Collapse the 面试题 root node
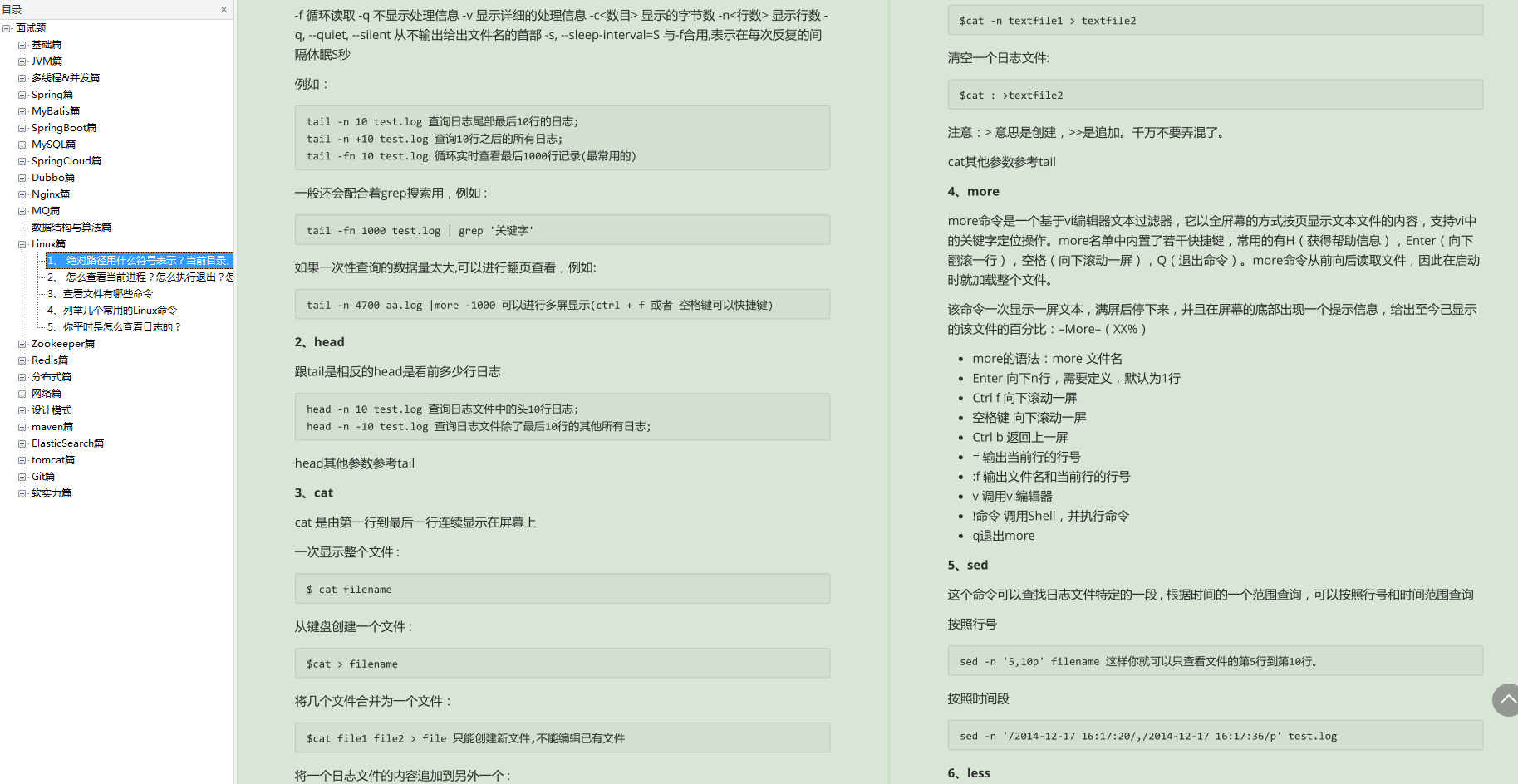The height and width of the screenshot is (784, 1518). point(7,27)
